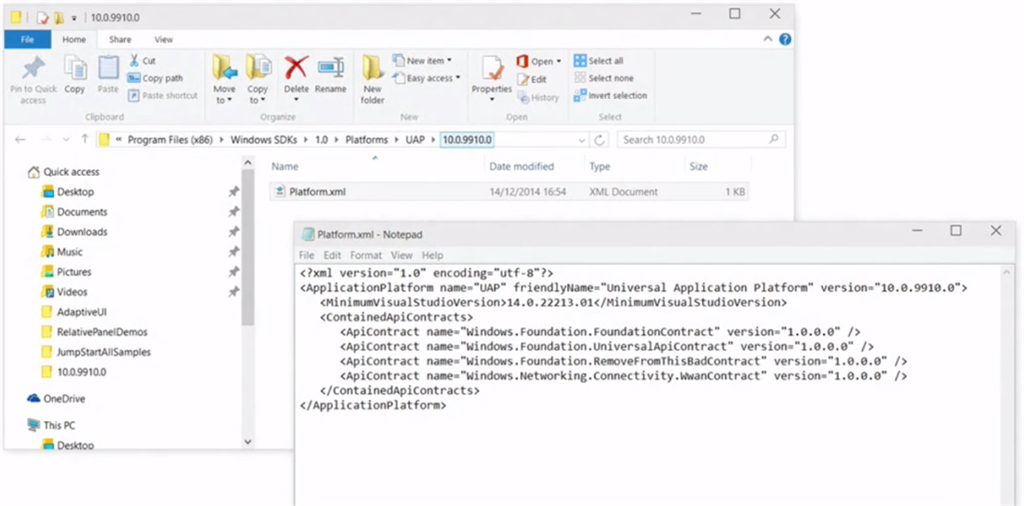Click navigation pane scrollbar down arrow
Image resolution: width=1024 pixels, height=506 pixels.
[248, 442]
